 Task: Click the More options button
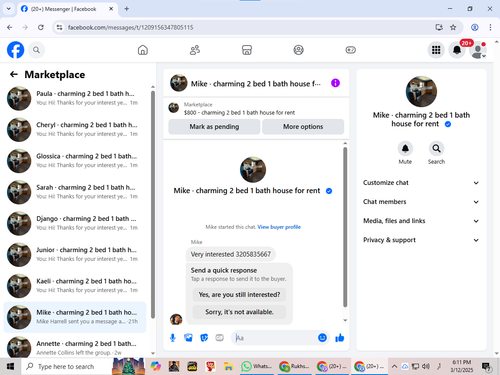coord(303,127)
